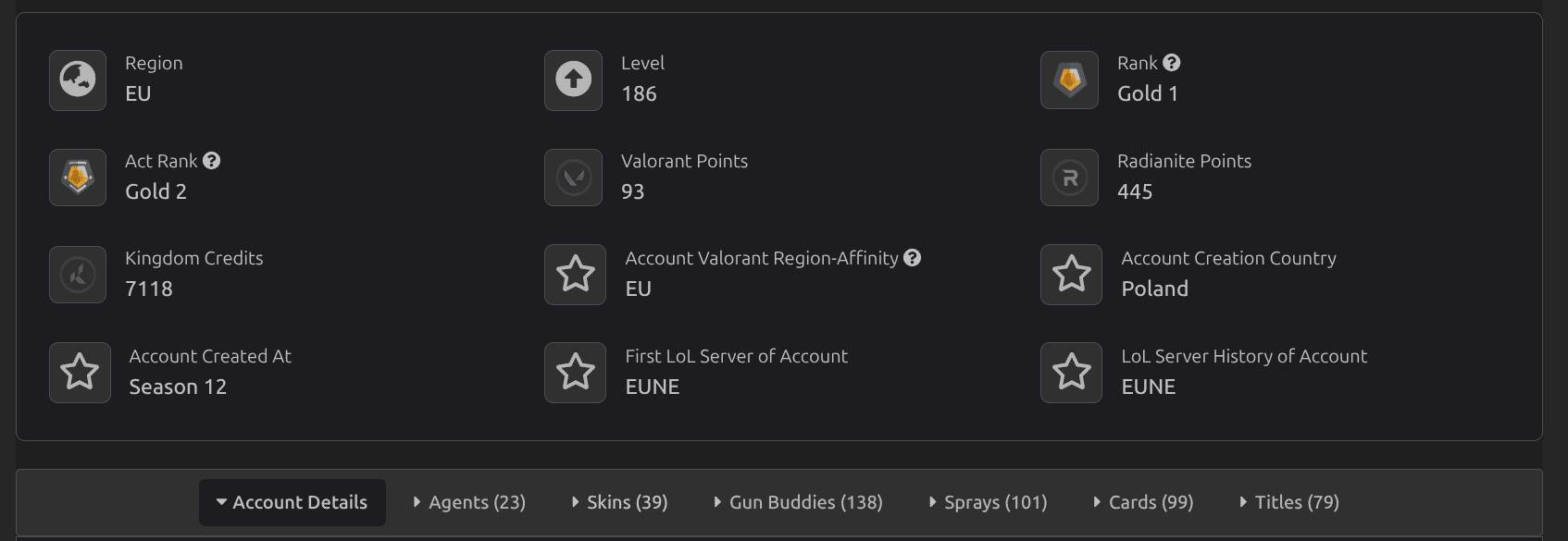Show the Titles (79) list
This screenshot has height=541, width=1568.
(x=1289, y=502)
